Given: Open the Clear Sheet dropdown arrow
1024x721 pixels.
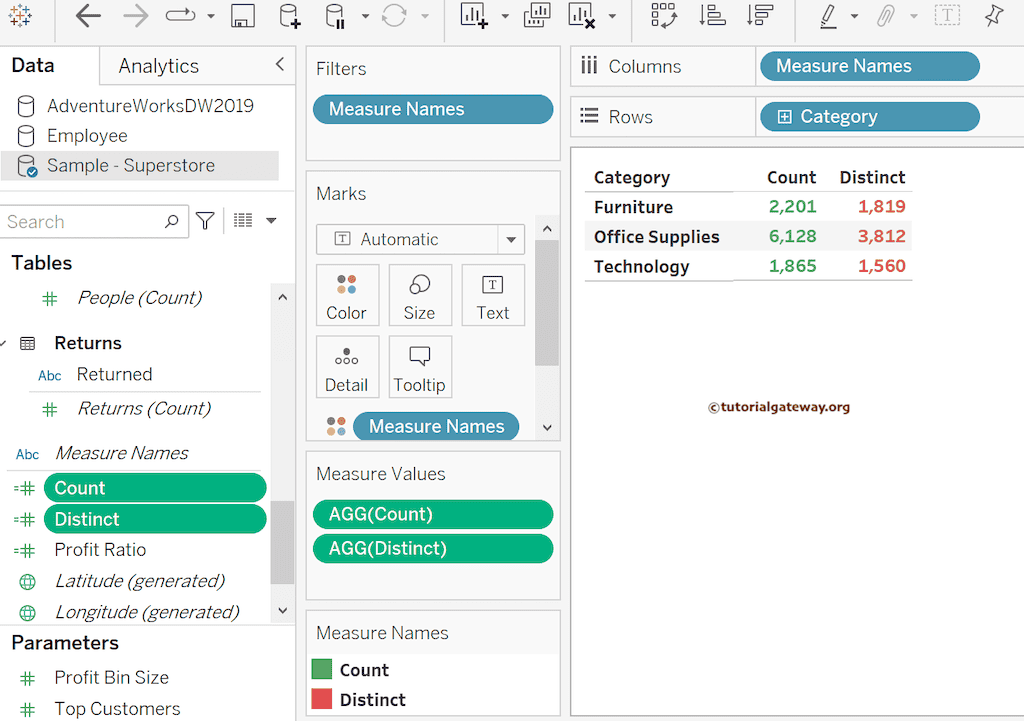Looking at the screenshot, I should tap(612, 16).
